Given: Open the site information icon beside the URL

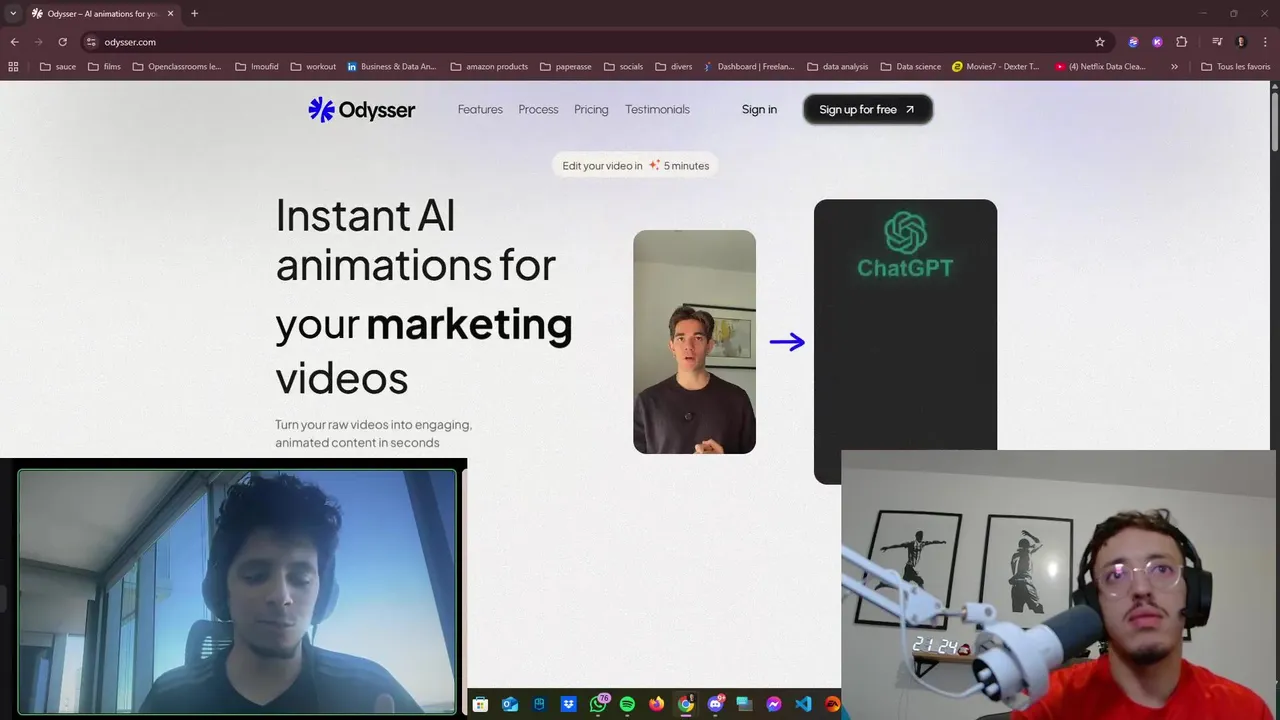Looking at the screenshot, I should (91, 42).
